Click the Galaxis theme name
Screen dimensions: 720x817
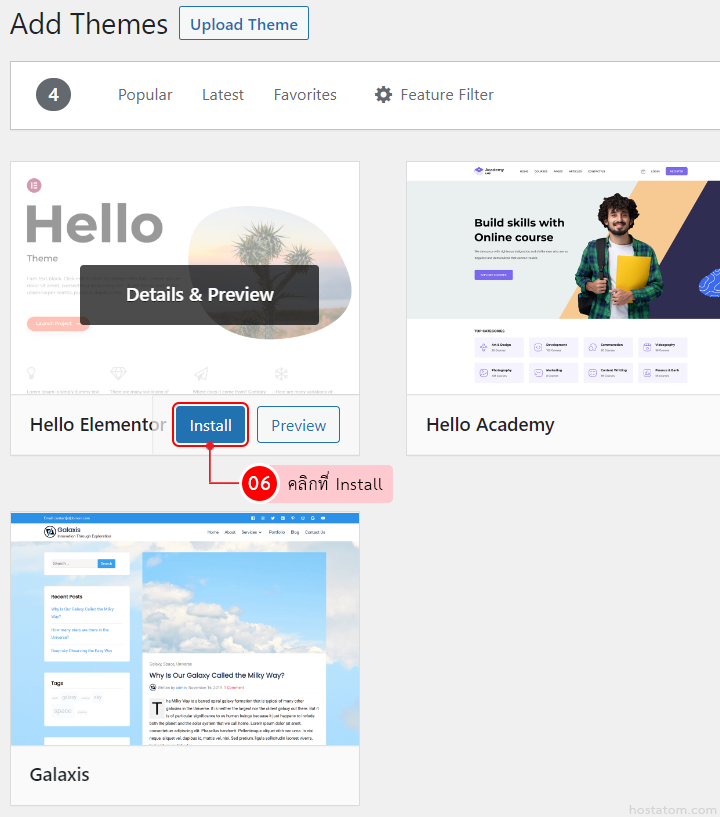(59, 775)
